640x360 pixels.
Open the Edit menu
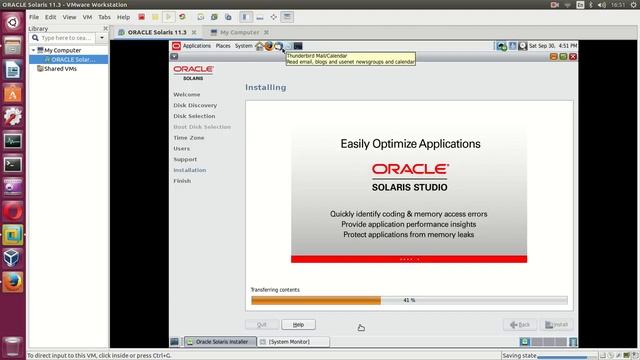tap(51, 17)
